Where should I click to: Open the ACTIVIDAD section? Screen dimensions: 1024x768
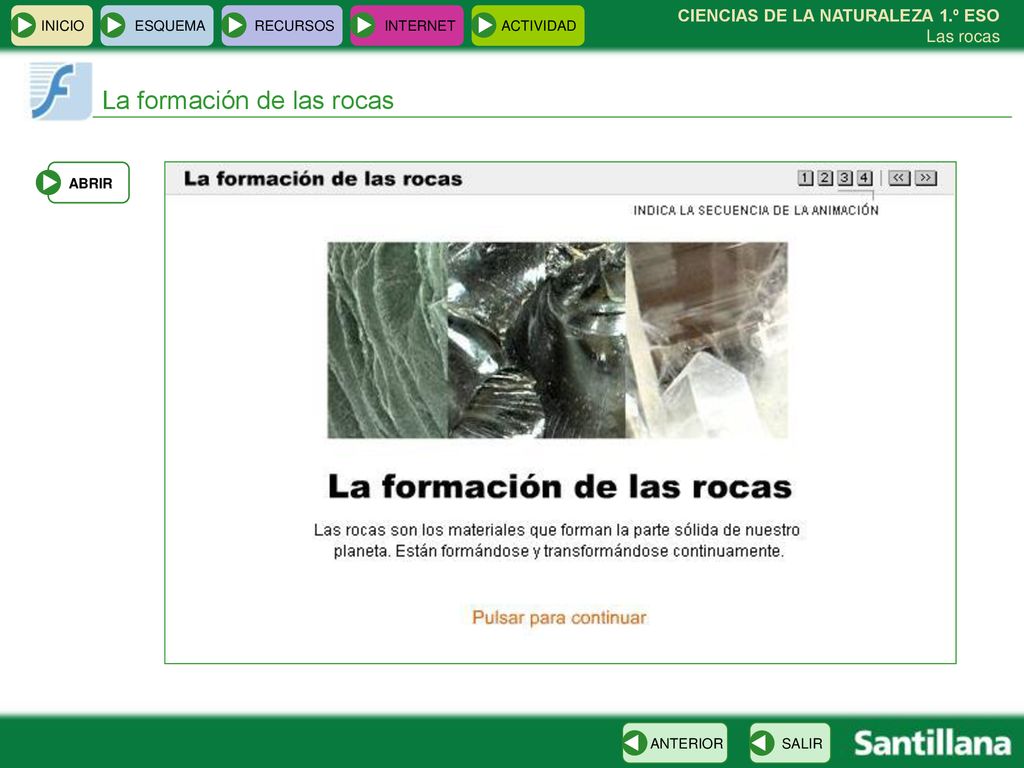click(528, 25)
